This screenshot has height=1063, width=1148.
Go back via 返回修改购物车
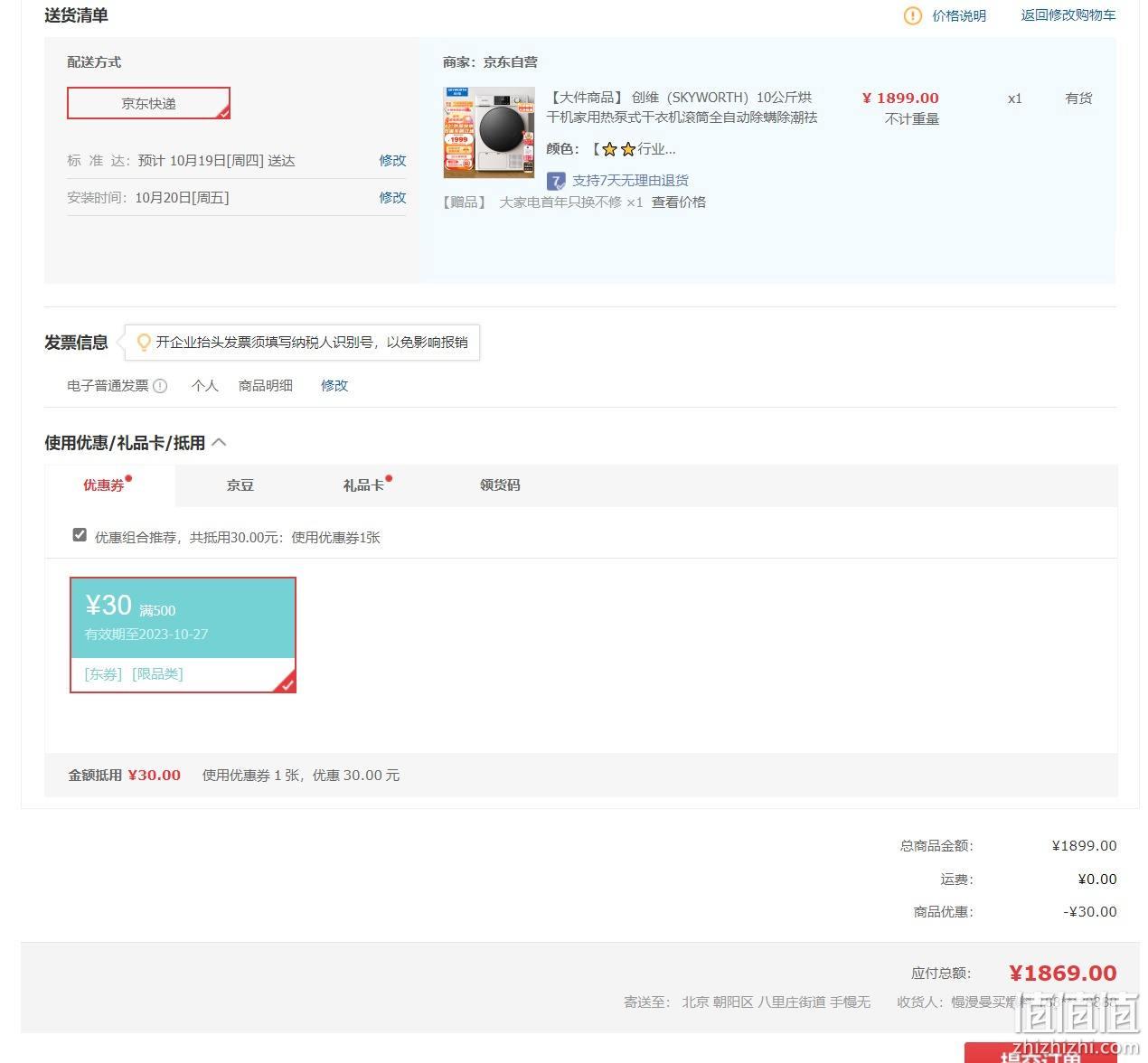tap(1068, 15)
